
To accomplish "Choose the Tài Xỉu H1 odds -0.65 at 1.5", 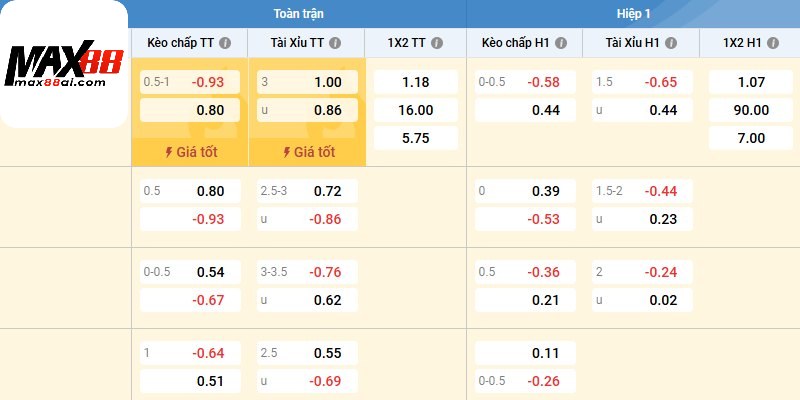I will click(x=642, y=82).
